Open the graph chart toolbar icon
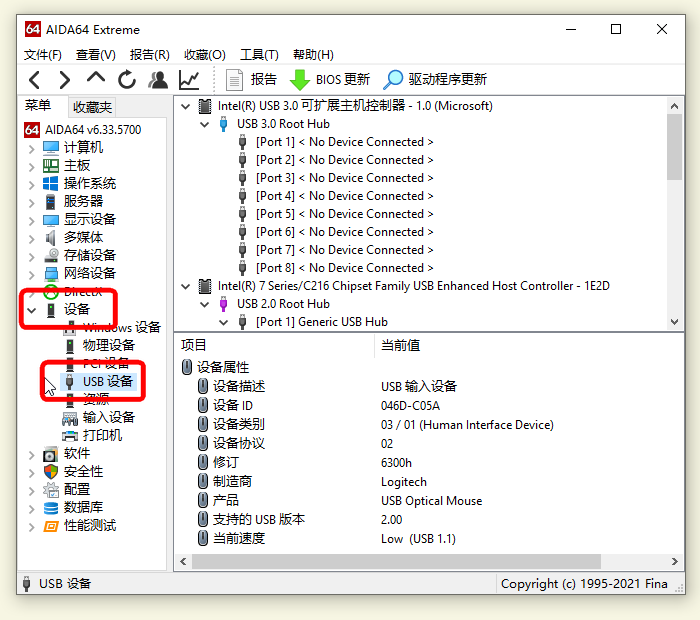This screenshot has width=700, height=620. tap(189, 80)
